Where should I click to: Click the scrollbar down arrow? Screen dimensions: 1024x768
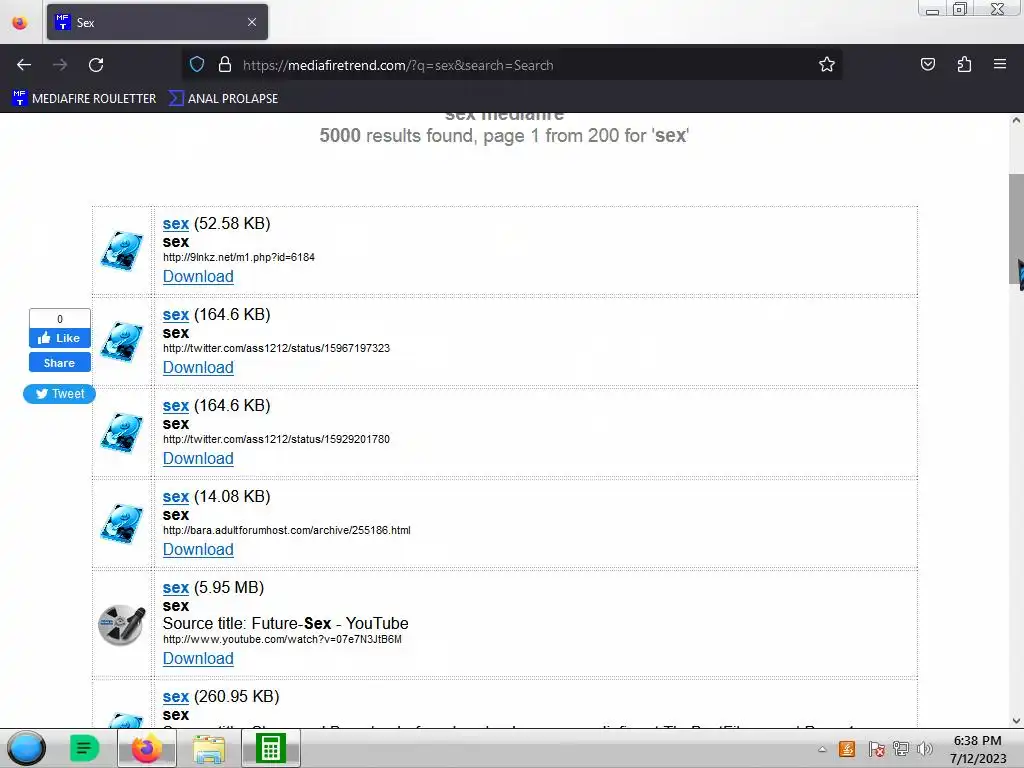pos(1016,721)
